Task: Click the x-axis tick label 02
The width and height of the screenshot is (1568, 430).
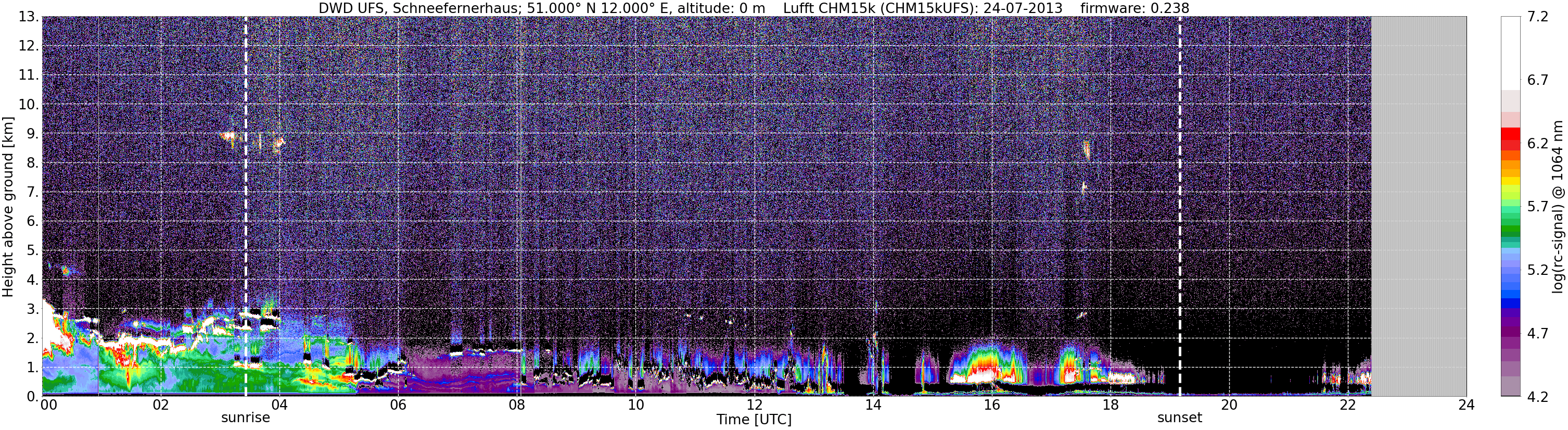Action: (x=161, y=406)
